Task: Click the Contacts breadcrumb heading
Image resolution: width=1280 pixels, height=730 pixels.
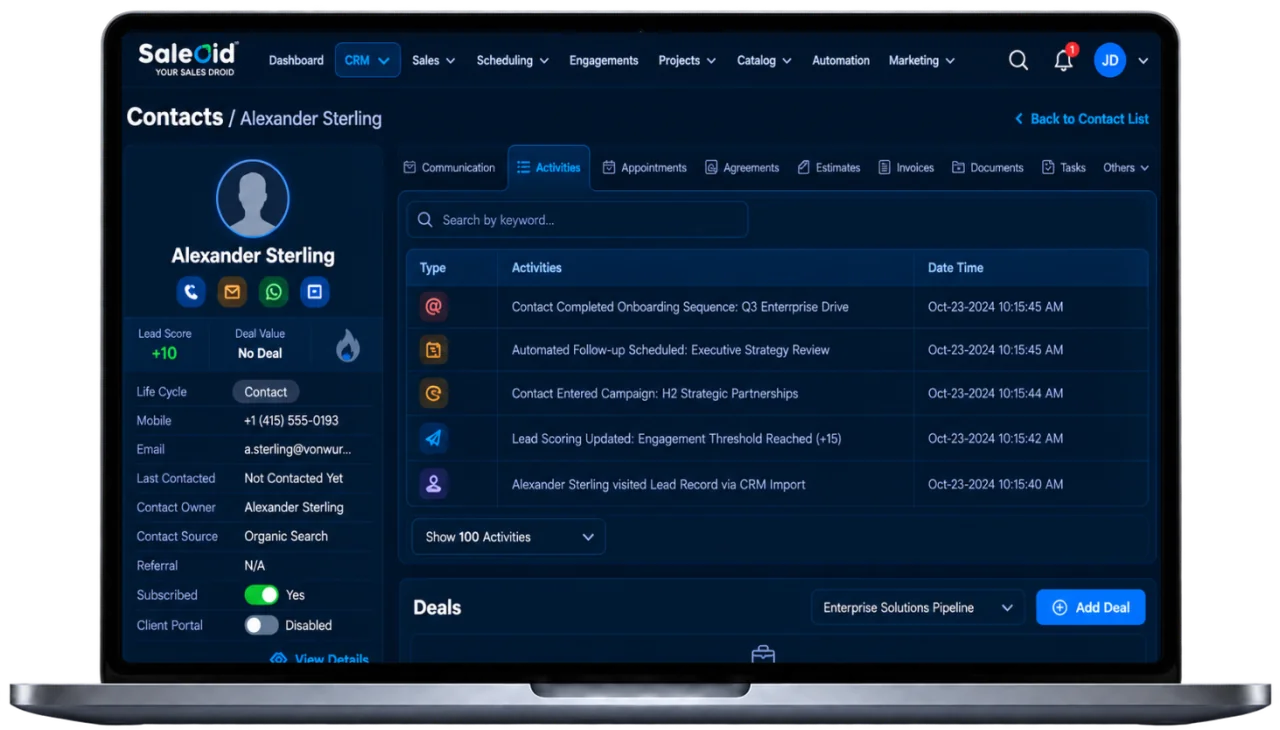Action: click(x=175, y=117)
